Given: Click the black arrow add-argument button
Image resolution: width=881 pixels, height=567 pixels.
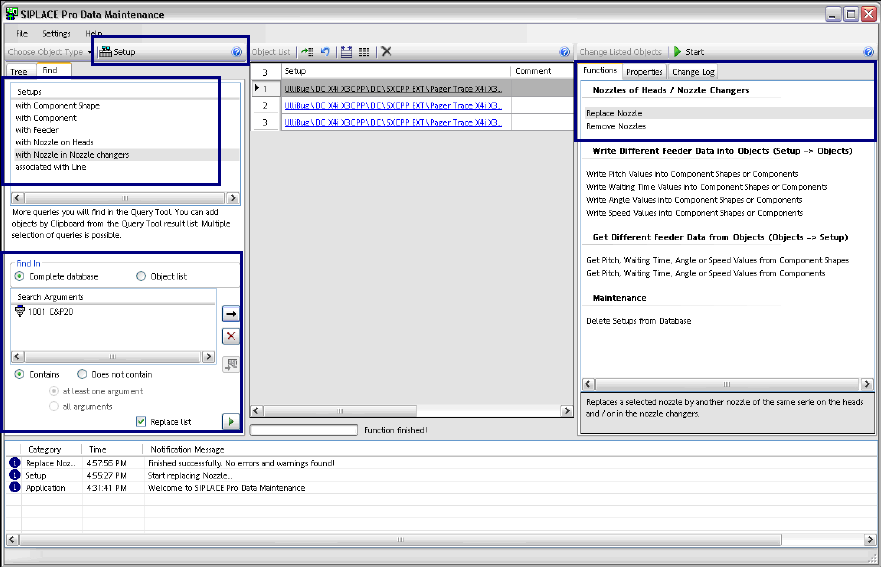Looking at the screenshot, I should tap(231, 314).
